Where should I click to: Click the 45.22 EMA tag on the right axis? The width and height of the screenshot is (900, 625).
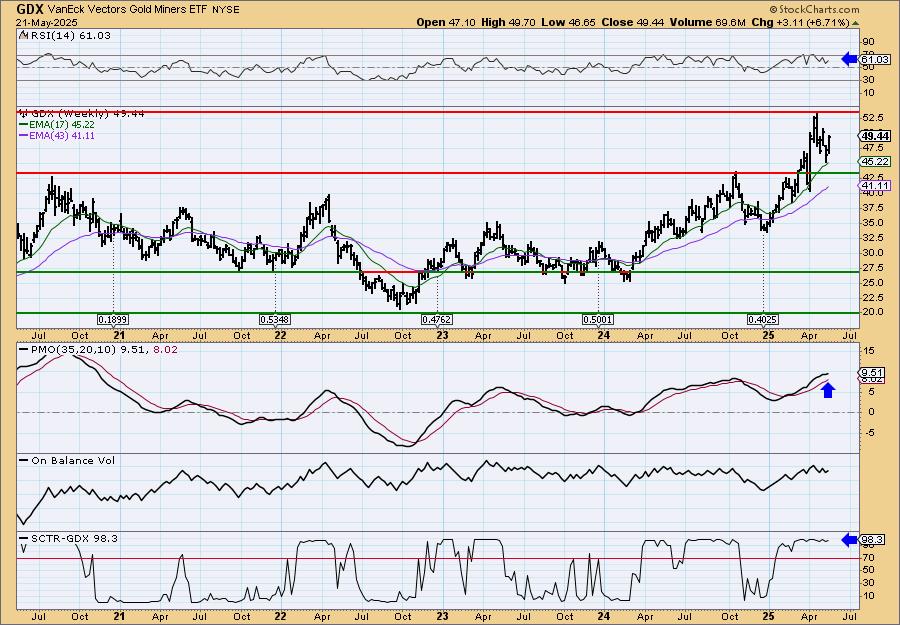(875, 162)
